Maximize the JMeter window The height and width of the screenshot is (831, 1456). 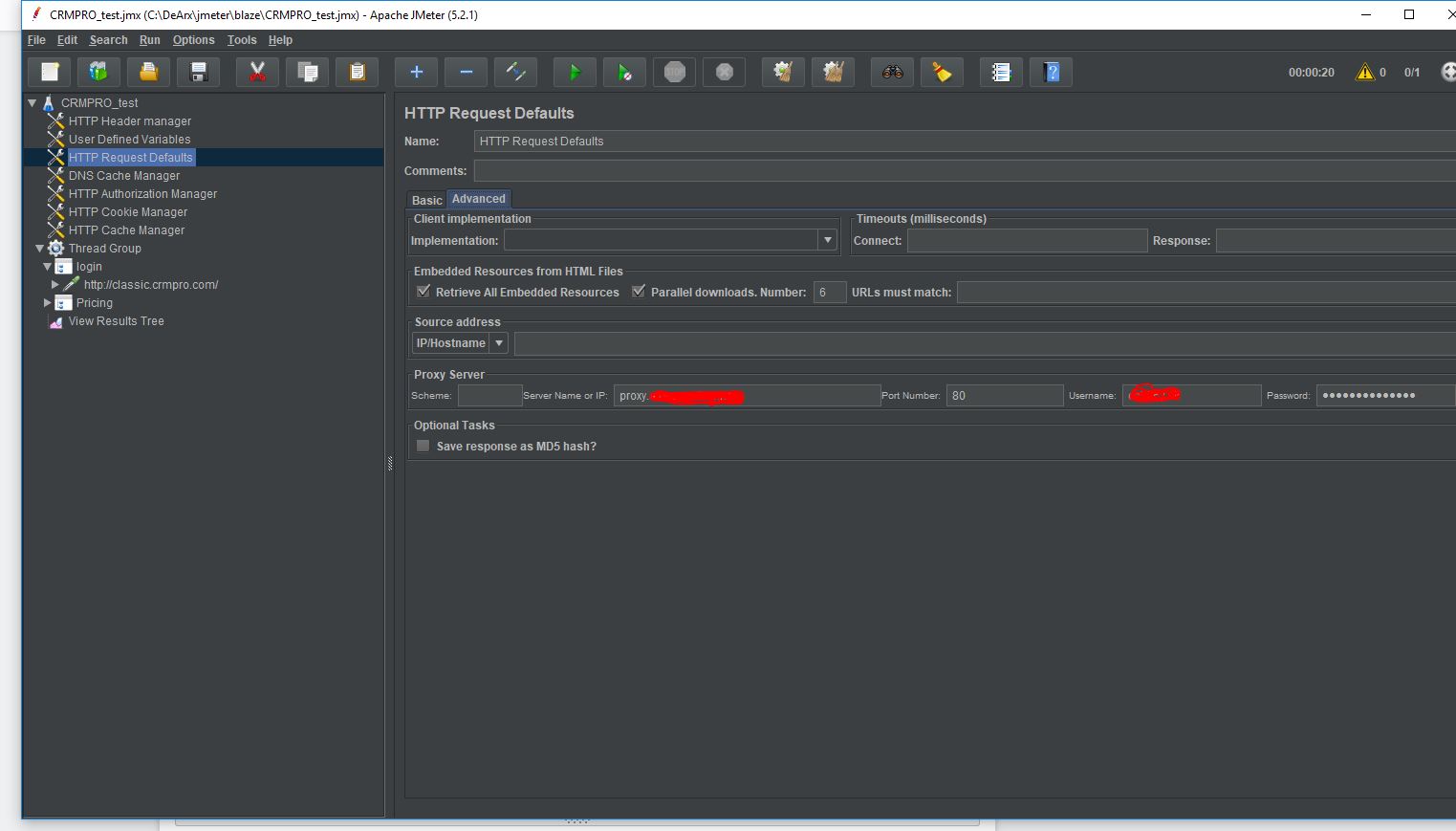tap(1409, 14)
